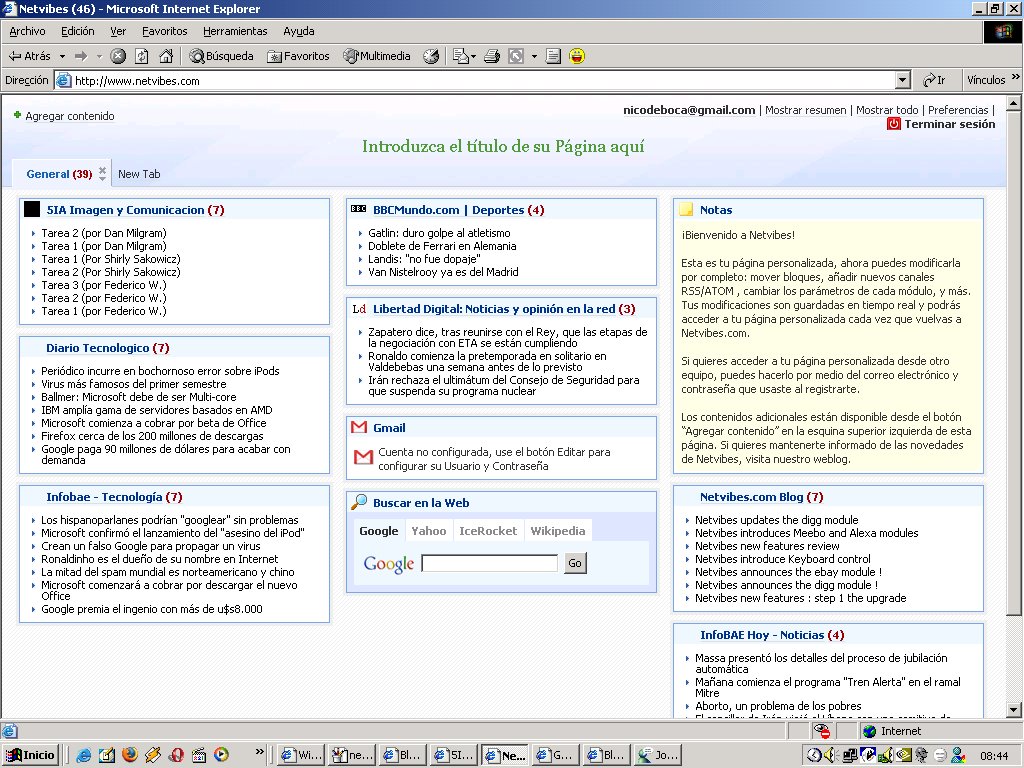Click the Inicio start button
1024x768 pixels.
coord(30,755)
